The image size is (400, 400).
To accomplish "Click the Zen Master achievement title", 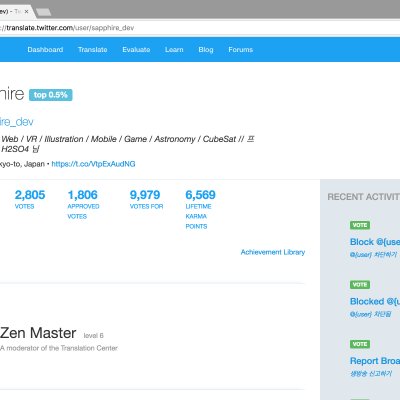I will tap(38, 333).
